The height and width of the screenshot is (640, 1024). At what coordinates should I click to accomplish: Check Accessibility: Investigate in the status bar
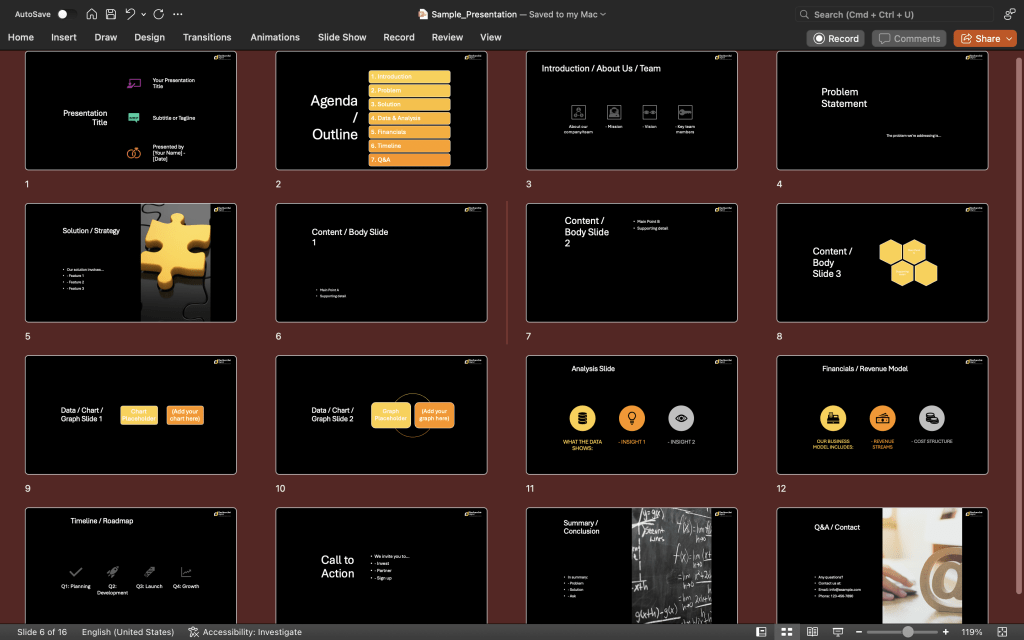pos(242,632)
